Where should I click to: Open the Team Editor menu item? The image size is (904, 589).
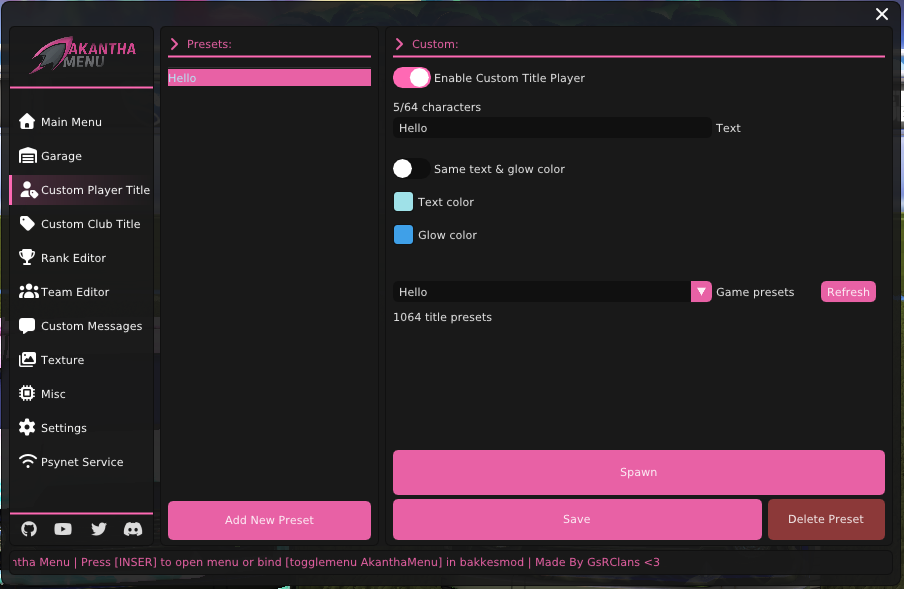[x=75, y=292]
